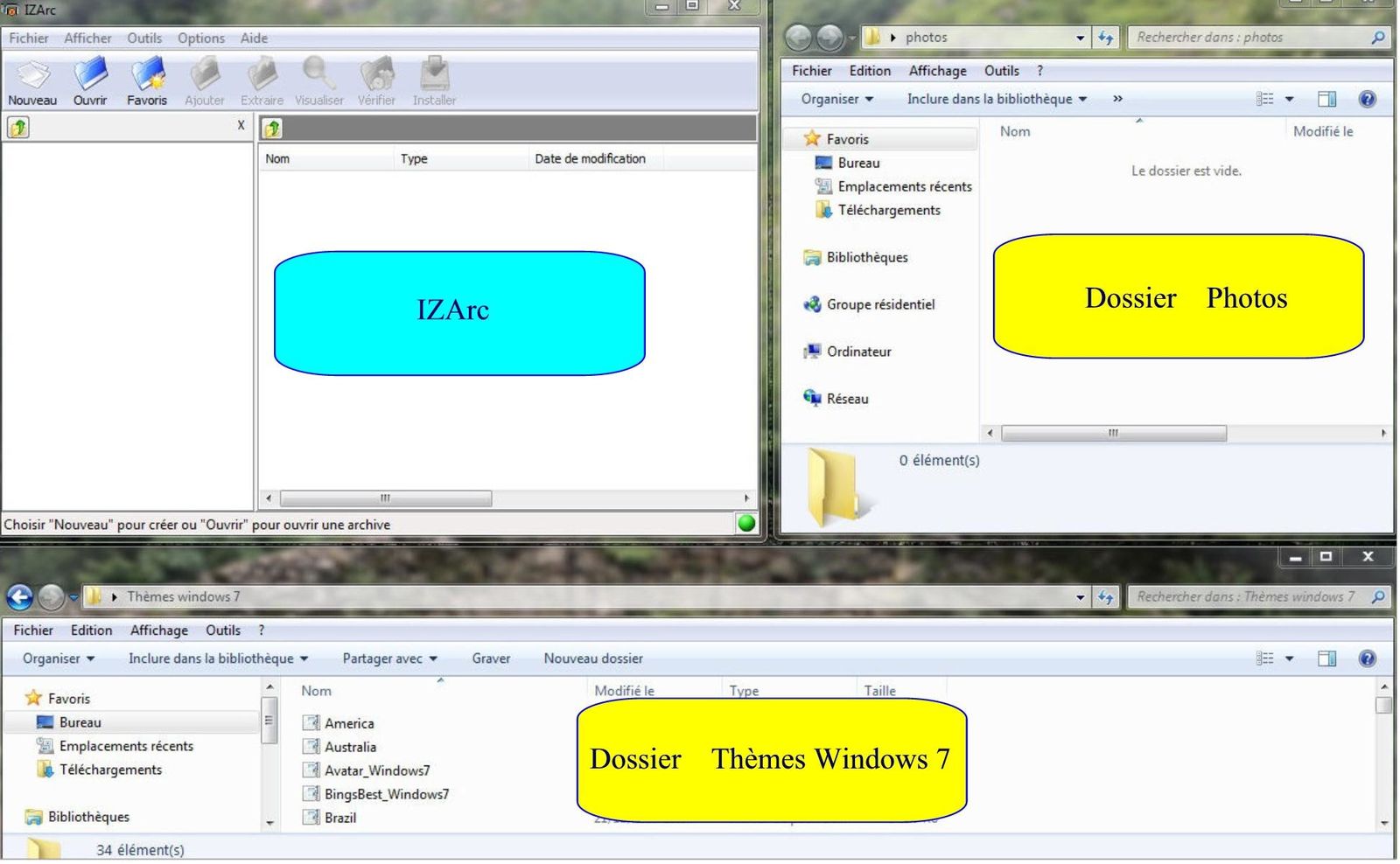Select Réseau in photos window sidebar
Viewport: 1400px width, 864px height.
tap(836, 399)
